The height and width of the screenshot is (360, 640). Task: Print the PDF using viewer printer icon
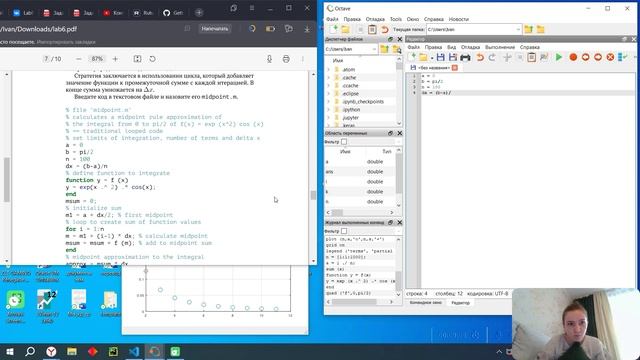click(286, 59)
